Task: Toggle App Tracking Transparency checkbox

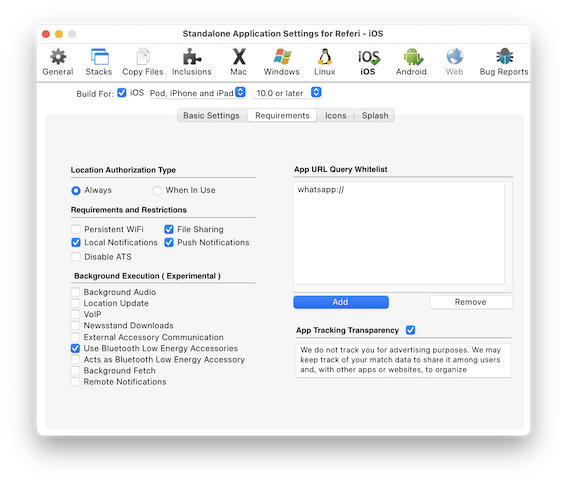Action: click(410, 330)
